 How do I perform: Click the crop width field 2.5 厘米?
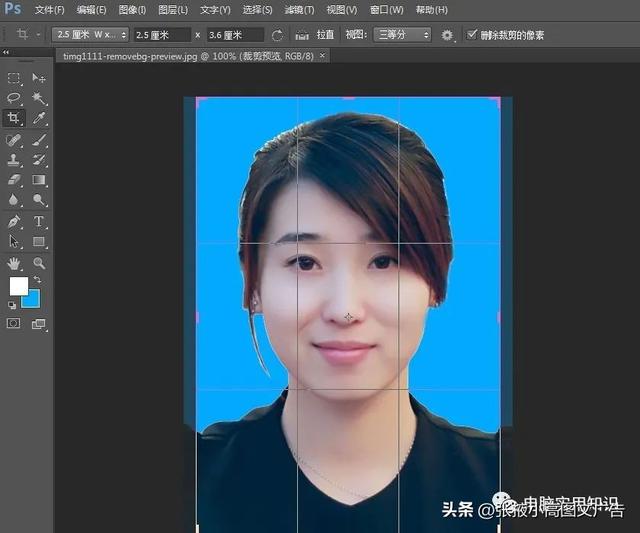162,35
